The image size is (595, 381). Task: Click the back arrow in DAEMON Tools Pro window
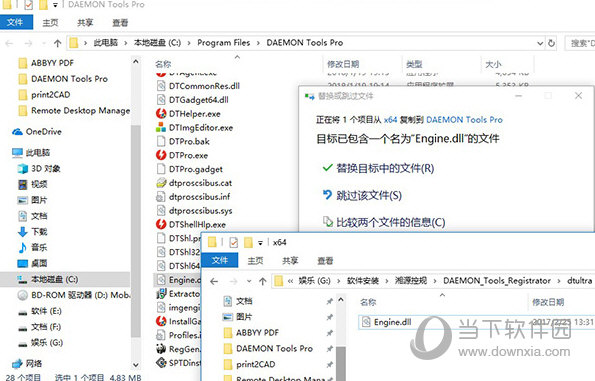9,43
